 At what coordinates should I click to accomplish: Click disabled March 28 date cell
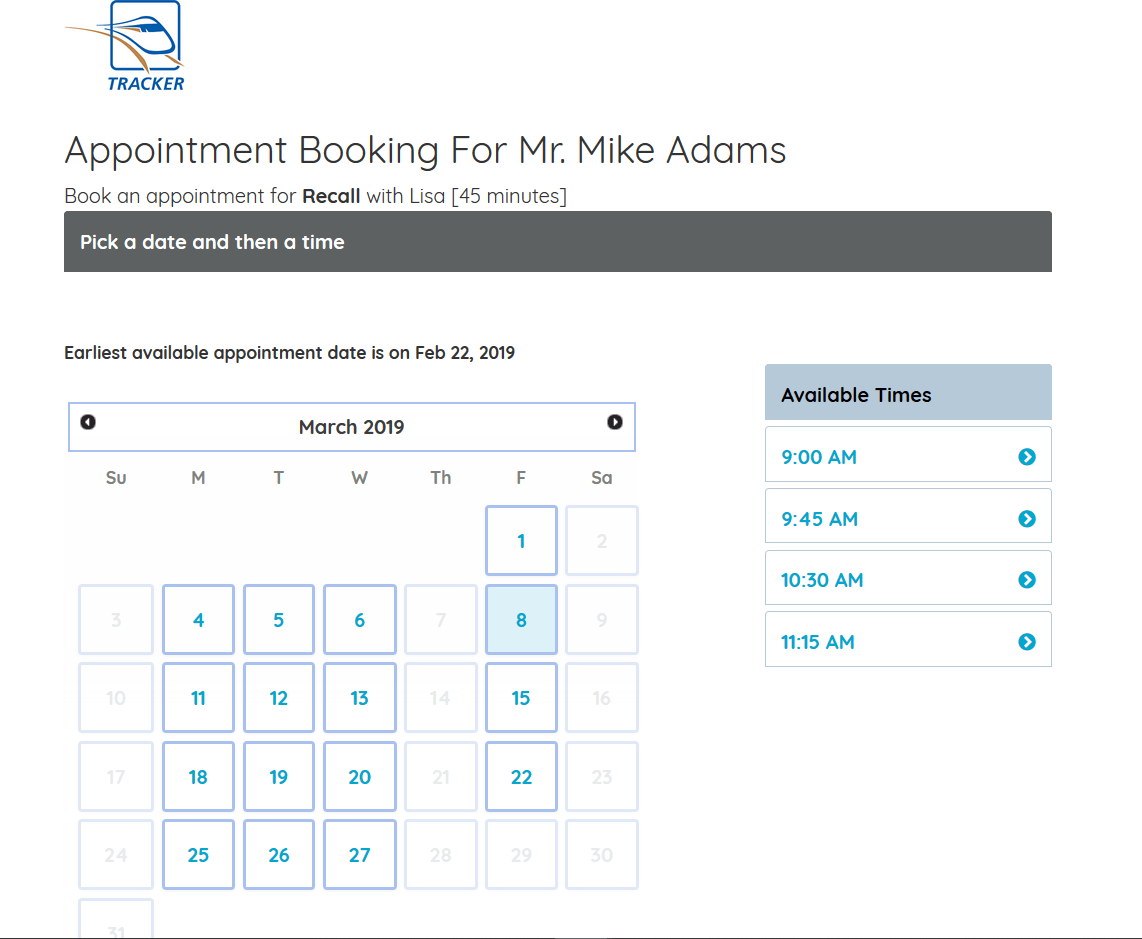(441, 854)
